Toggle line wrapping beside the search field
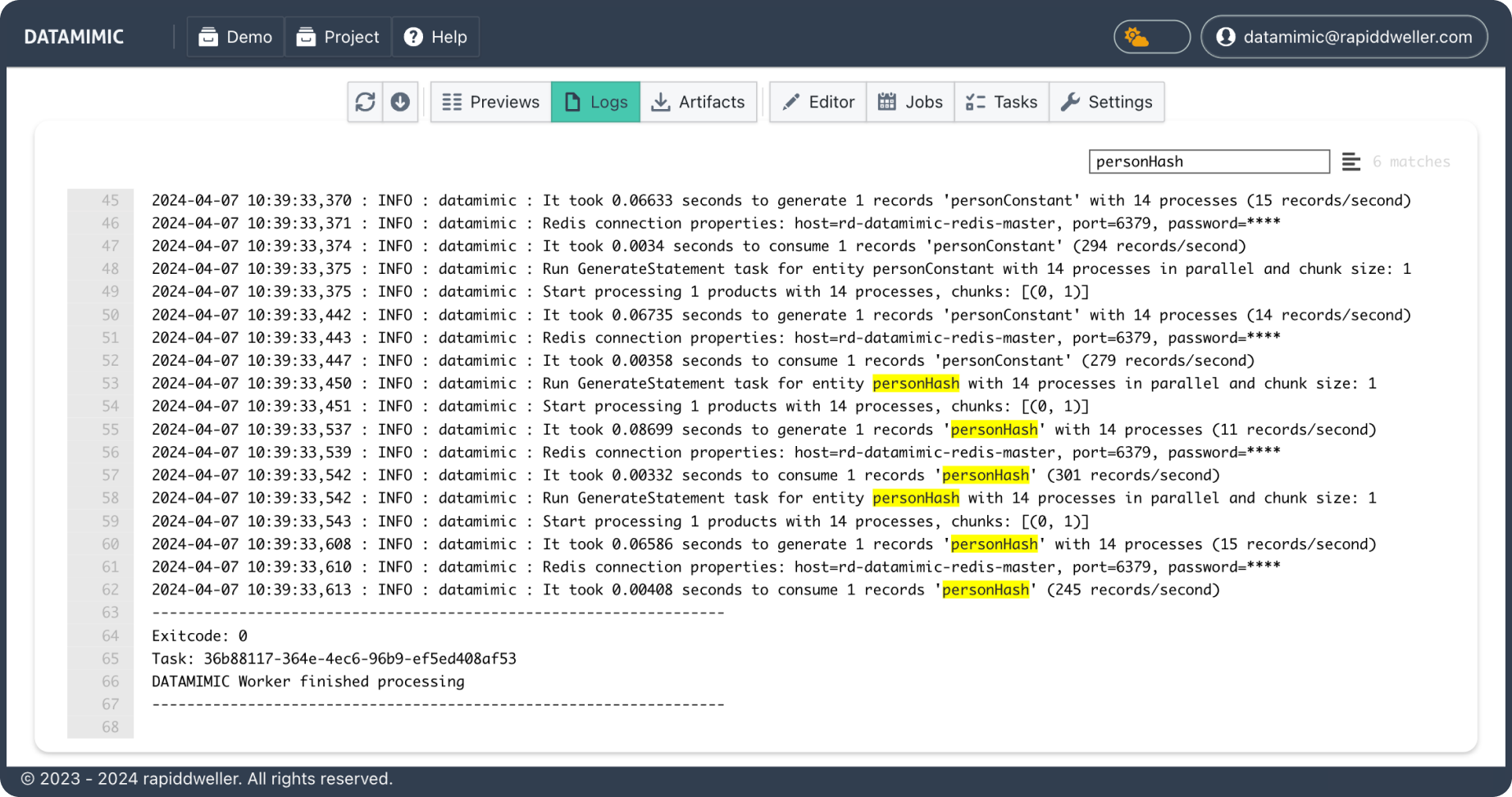The width and height of the screenshot is (1512, 797). click(1350, 162)
